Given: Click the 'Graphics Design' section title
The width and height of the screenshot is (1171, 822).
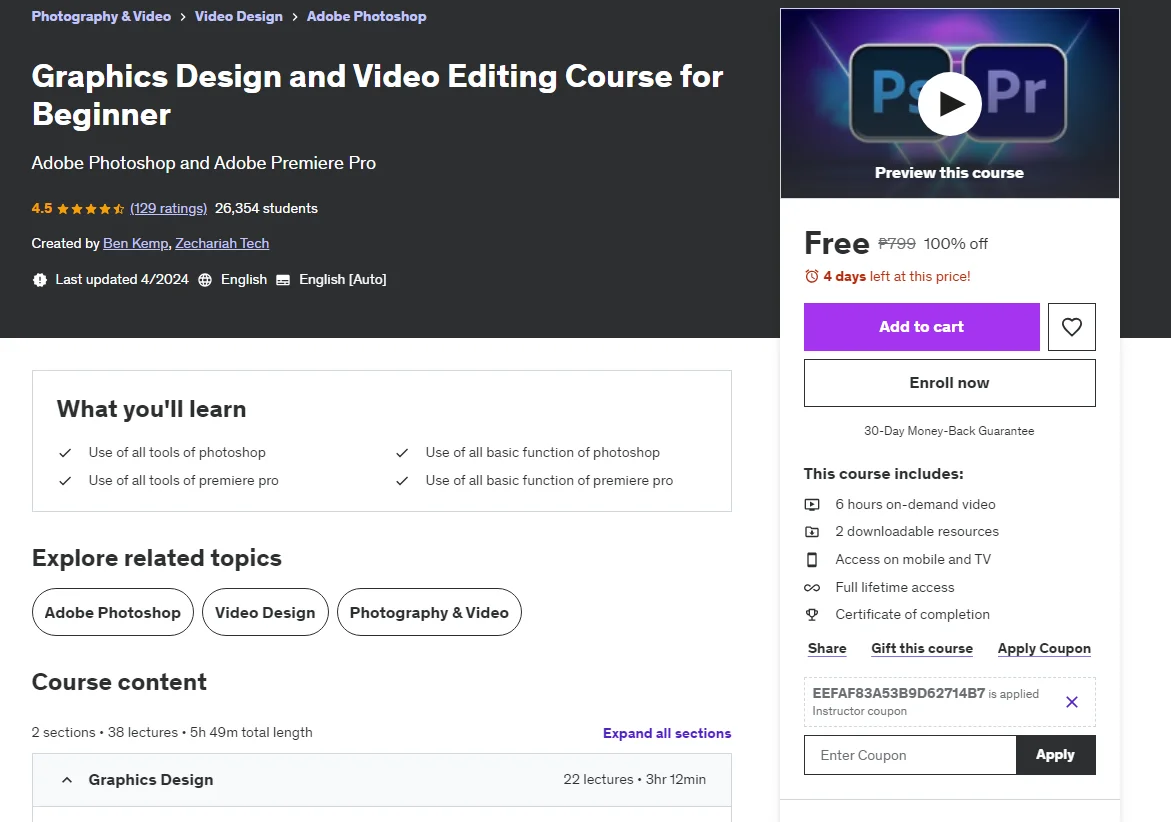Looking at the screenshot, I should pyautogui.click(x=151, y=779).
